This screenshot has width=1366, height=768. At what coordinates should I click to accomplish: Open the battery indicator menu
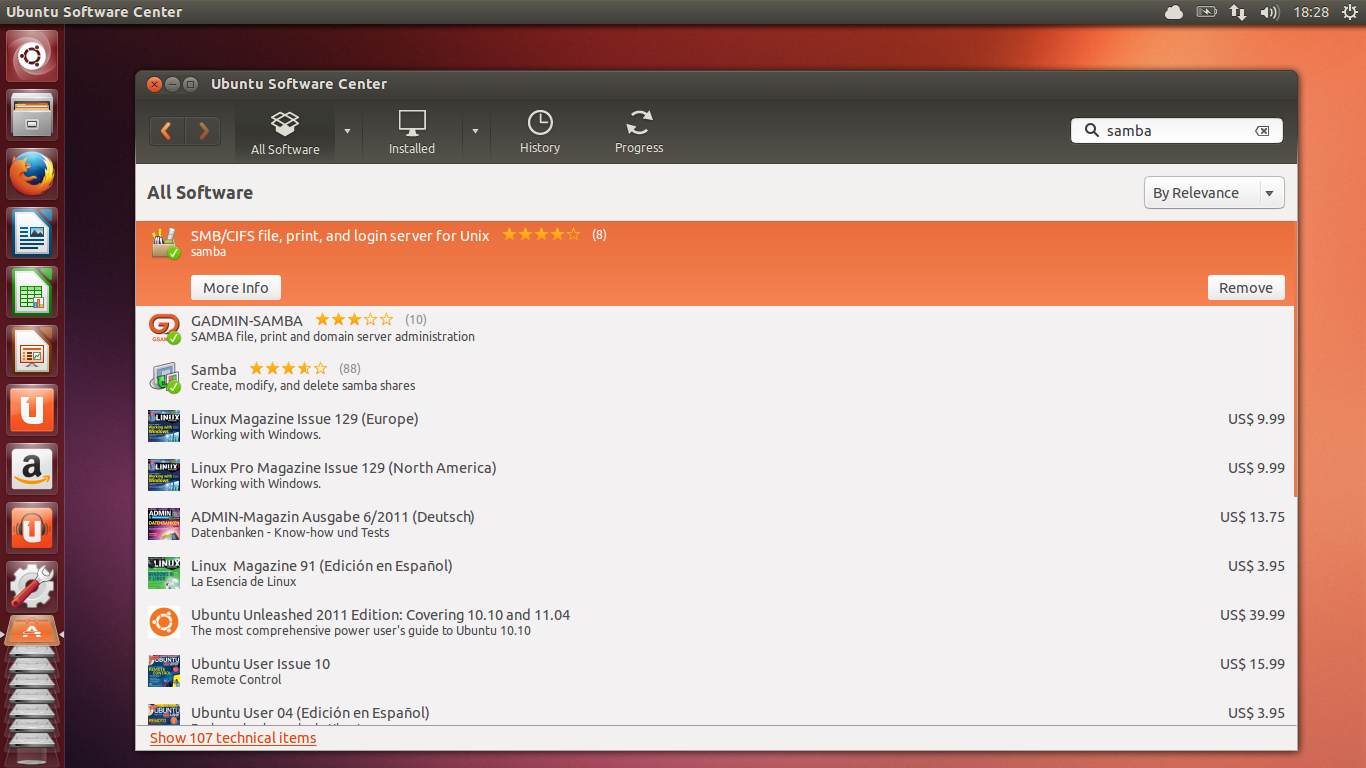click(x=1206, y=12)
